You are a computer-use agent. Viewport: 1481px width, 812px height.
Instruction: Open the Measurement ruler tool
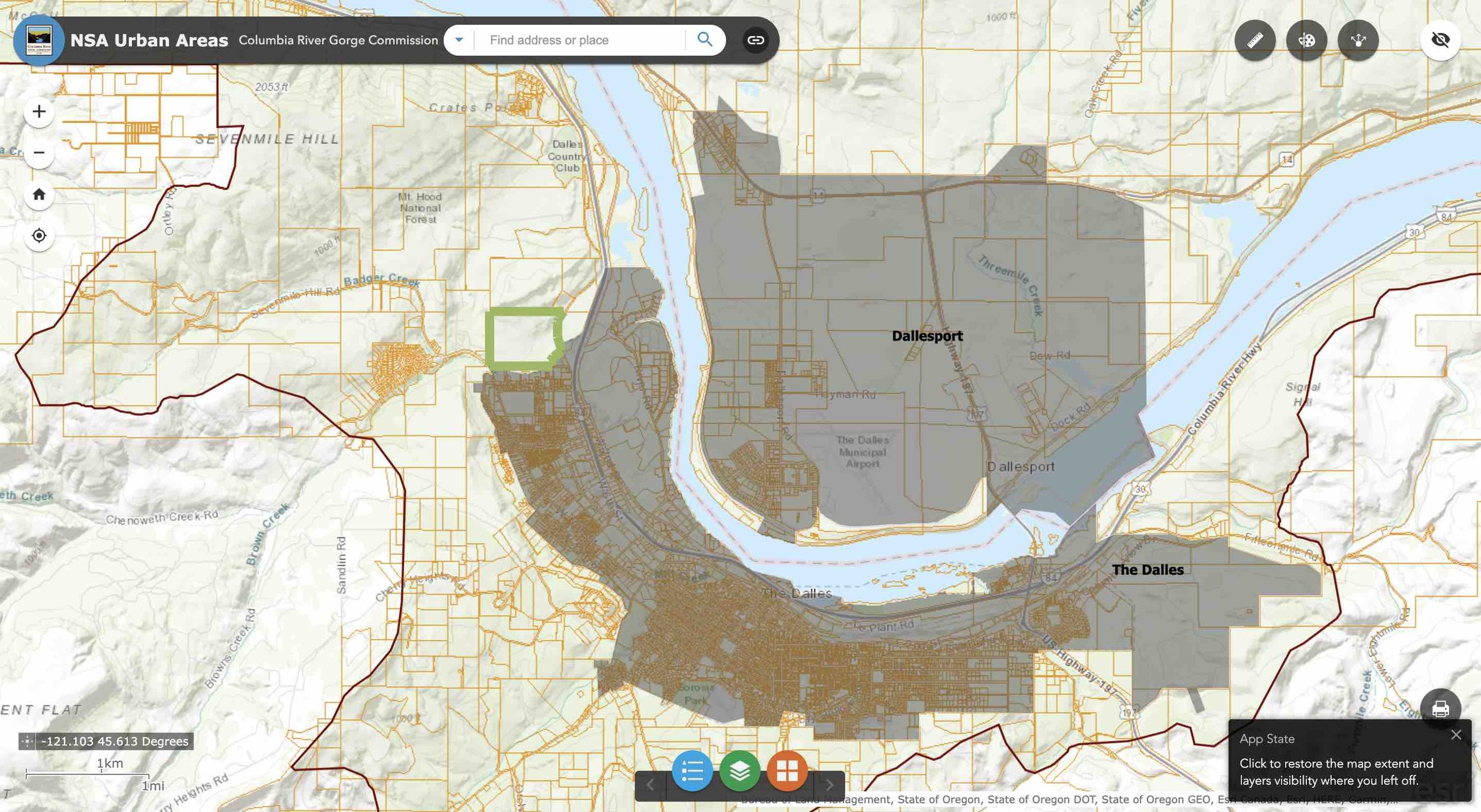pos(1255,40)
